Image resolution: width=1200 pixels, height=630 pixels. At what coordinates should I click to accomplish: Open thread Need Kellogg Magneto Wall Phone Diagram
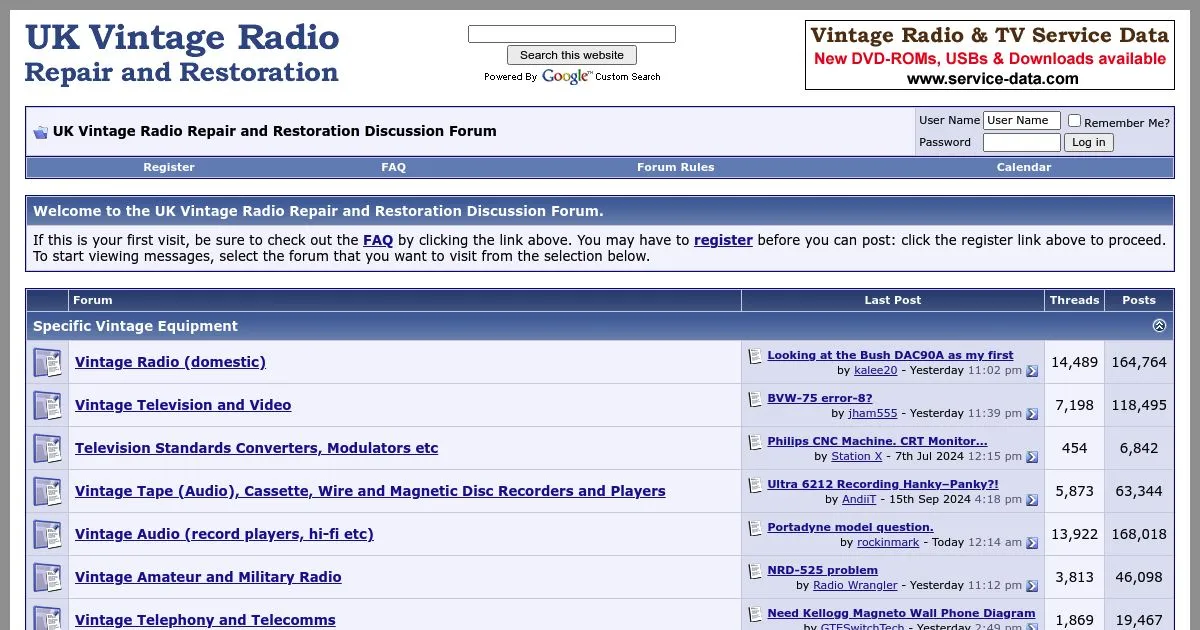pos(901,613)
